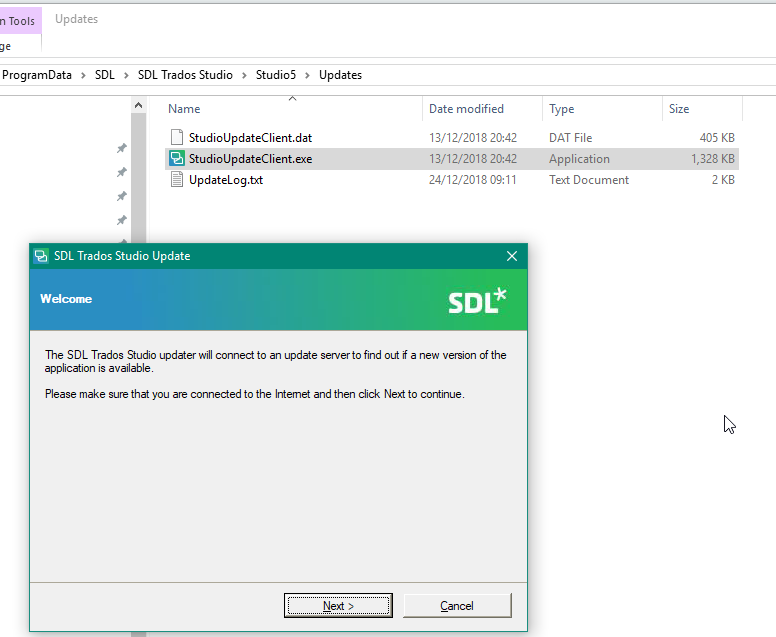Close the SDL Trados Studio Update dialog
This screenshot has height=637, width=776.
[x=512, y=256]
